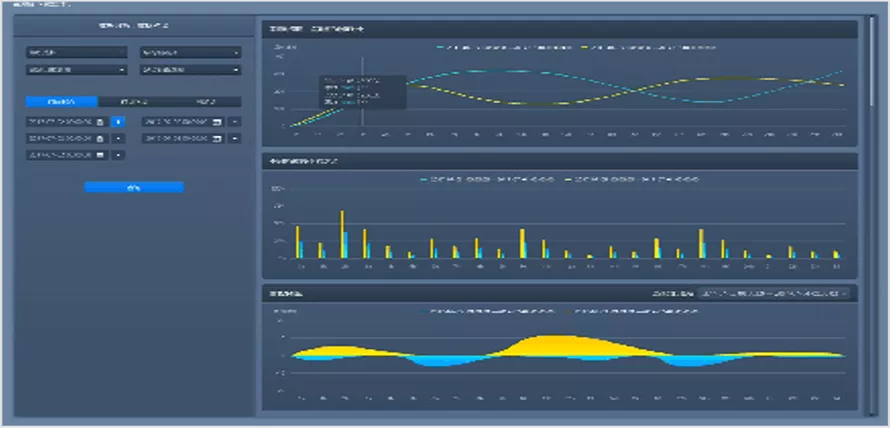Click the vertical scrollbar at right edge

click(873, 62)
